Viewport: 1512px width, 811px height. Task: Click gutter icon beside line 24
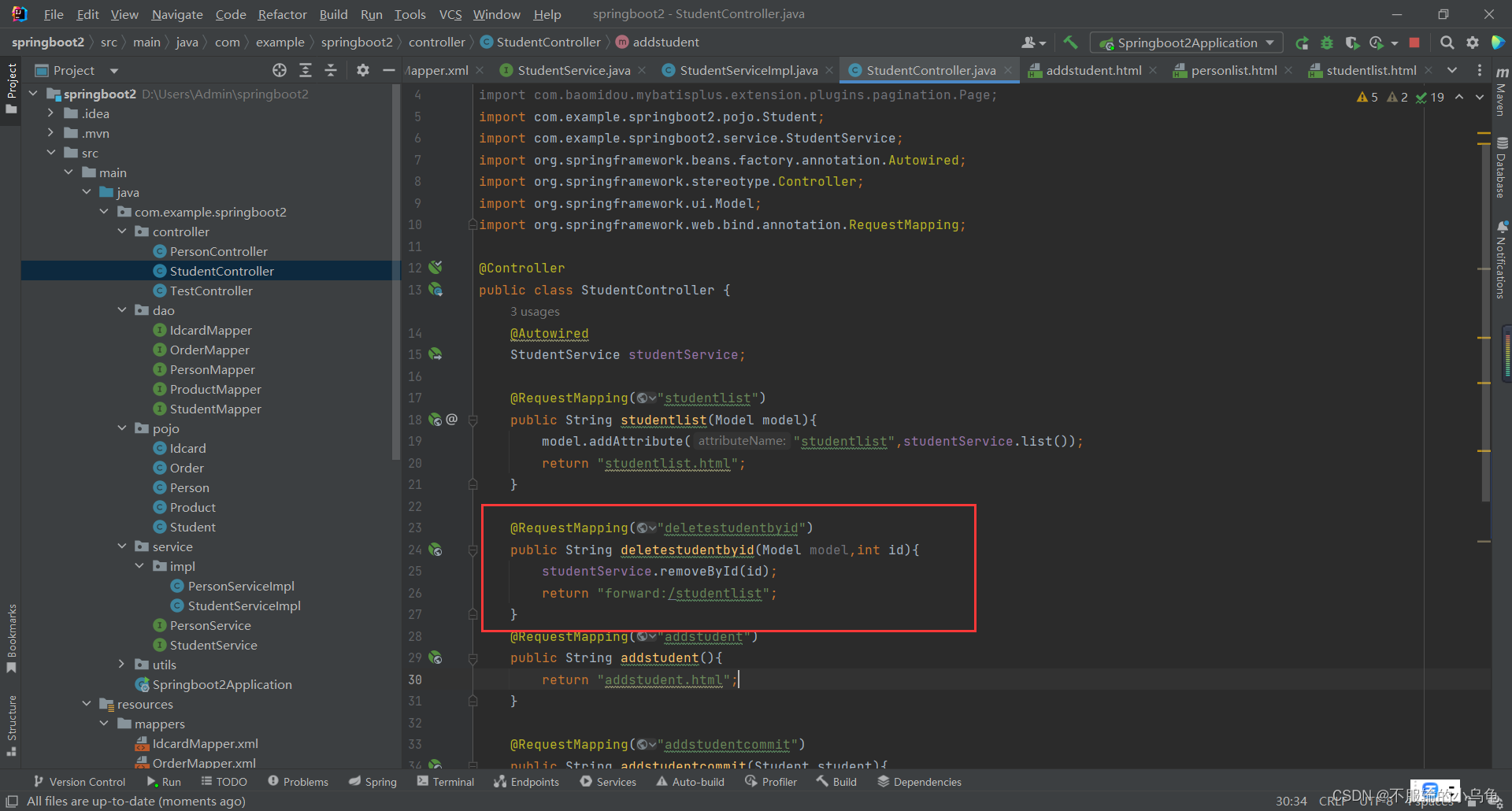(x=435, y=550)
